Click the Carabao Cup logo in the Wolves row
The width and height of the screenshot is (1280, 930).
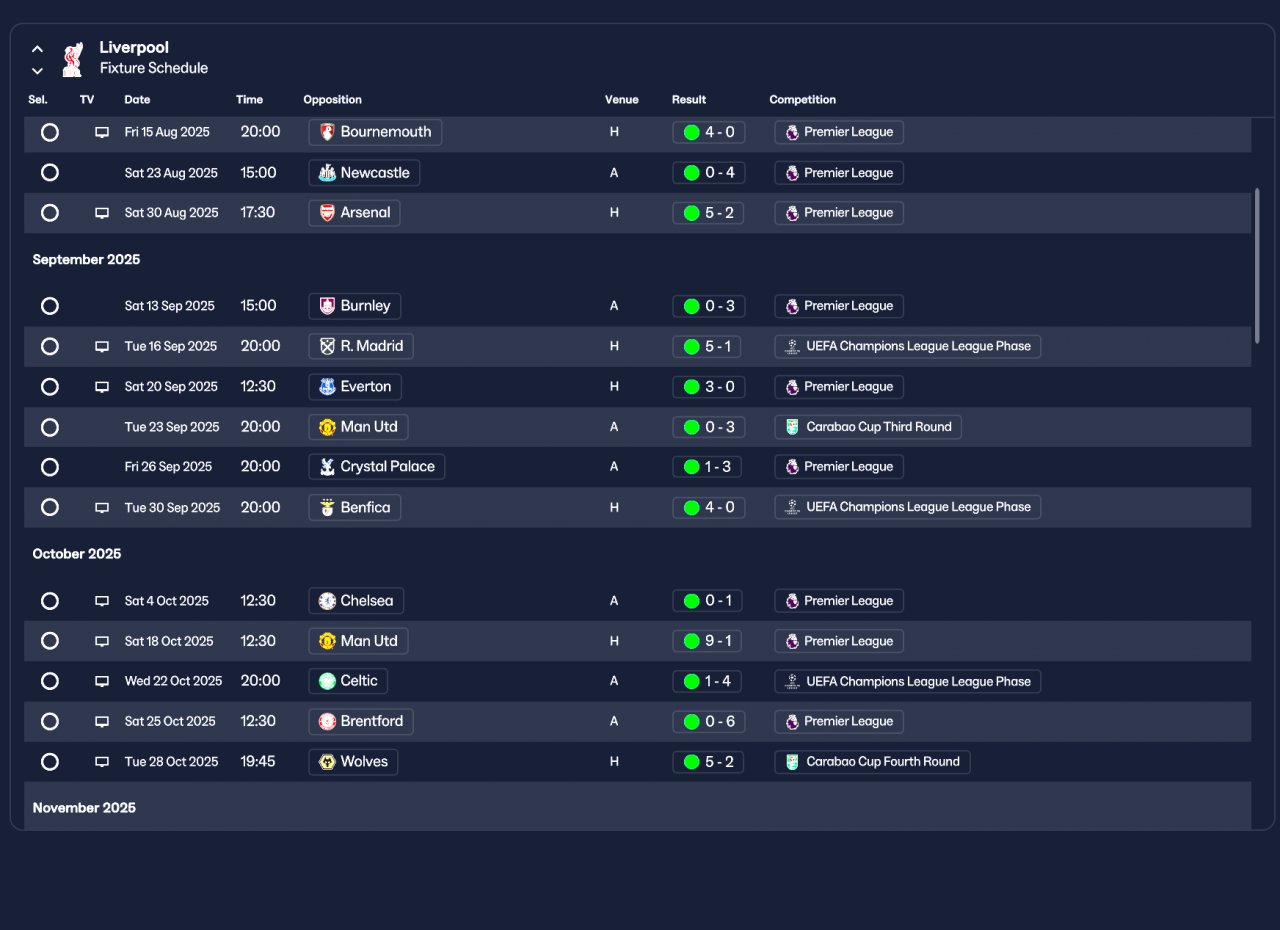(792, 762)
